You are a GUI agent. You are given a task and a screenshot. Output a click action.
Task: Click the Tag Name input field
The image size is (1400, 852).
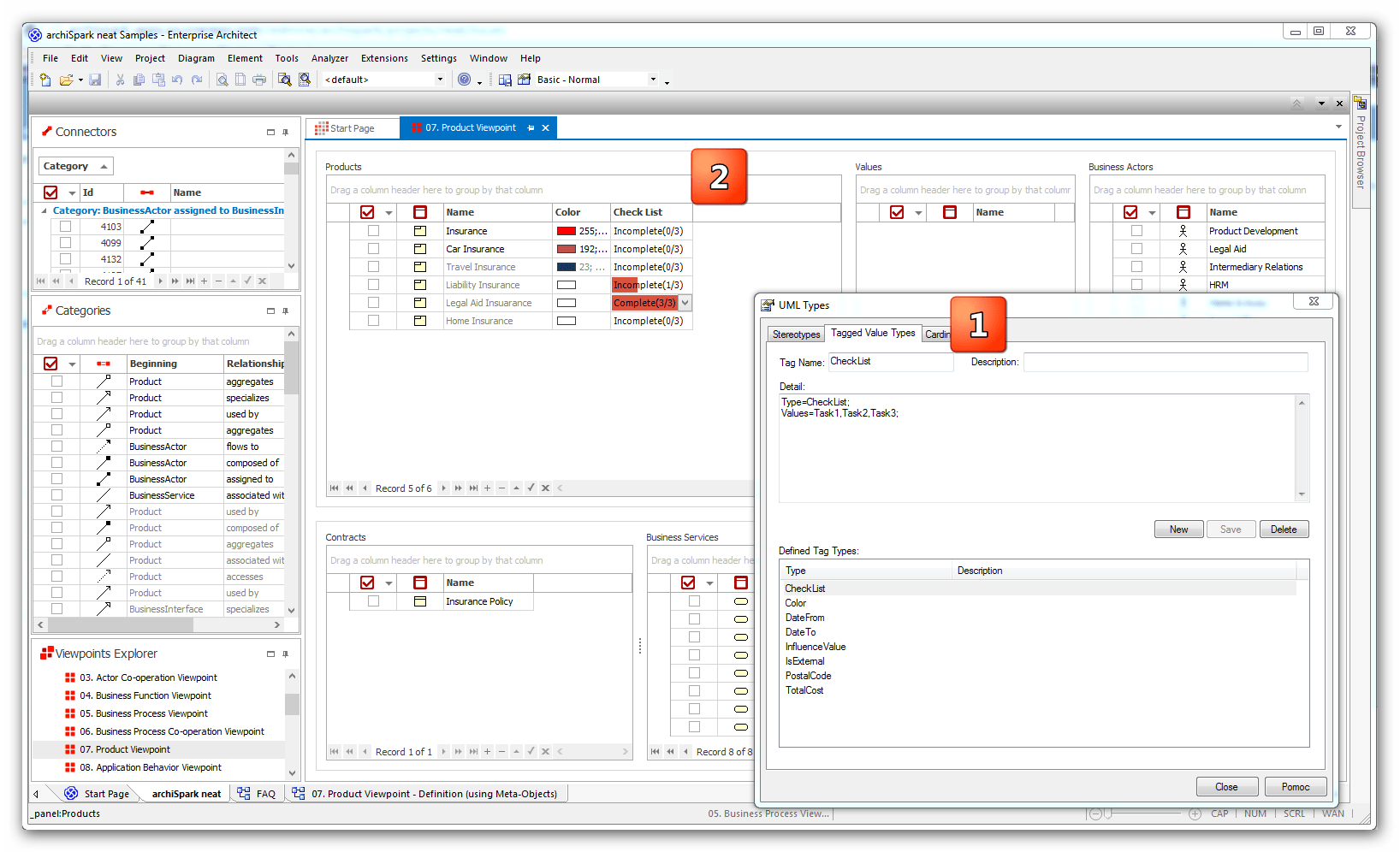tap(891, 362)
